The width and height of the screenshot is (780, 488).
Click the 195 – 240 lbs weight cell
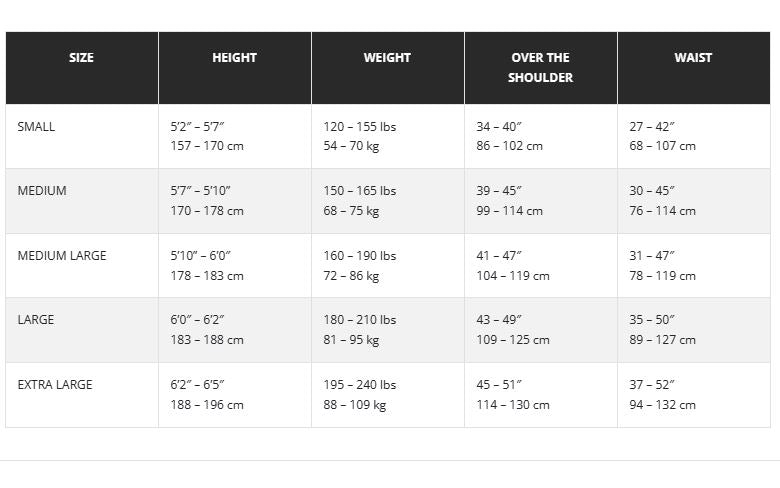[x=360, y=385]
